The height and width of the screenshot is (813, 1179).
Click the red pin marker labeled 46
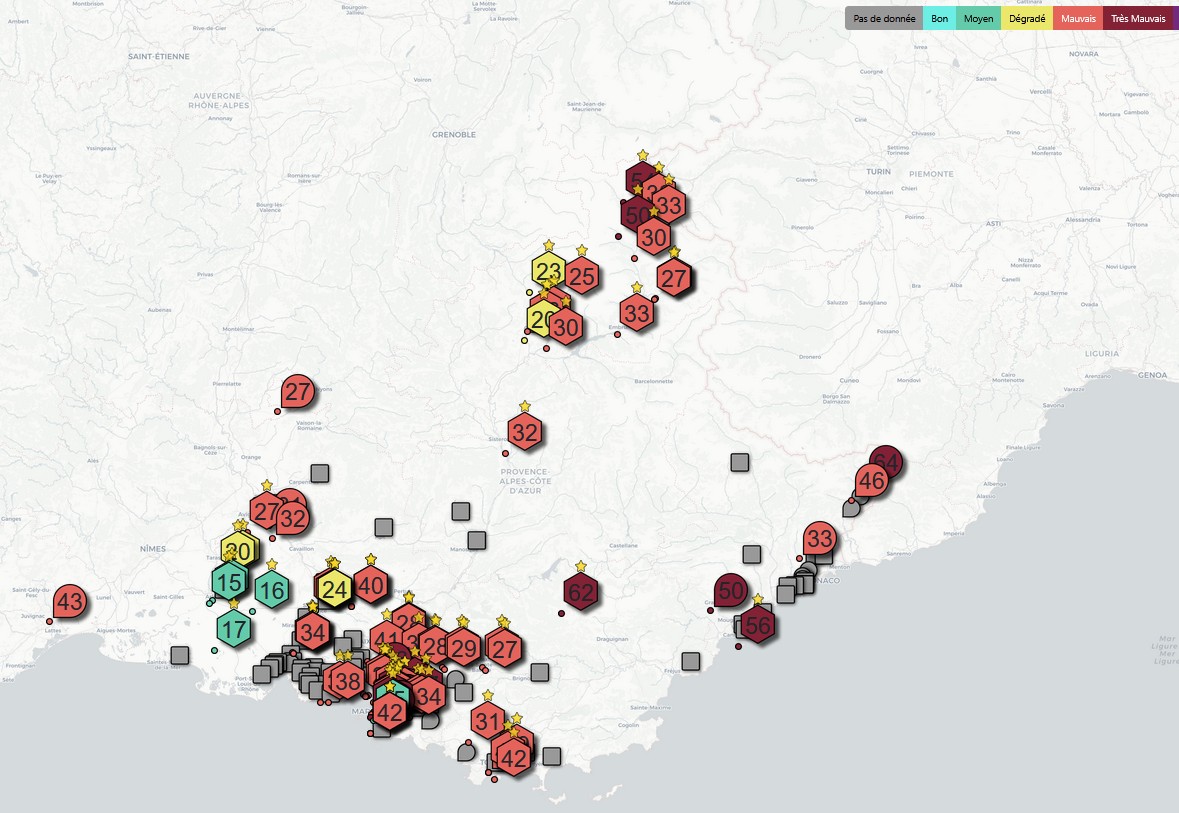871,481
